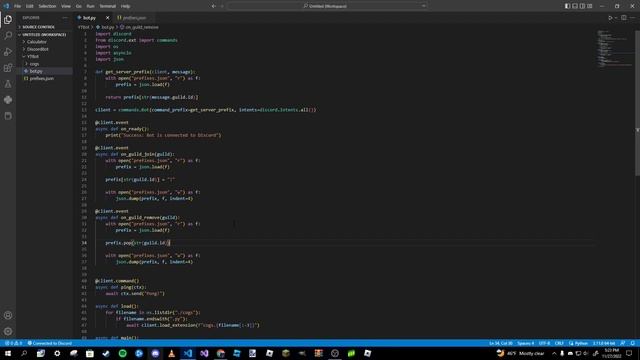Open VLC media player from the taskbar
640x360 pixels.
pyautogui.click(x=171, y=353)
